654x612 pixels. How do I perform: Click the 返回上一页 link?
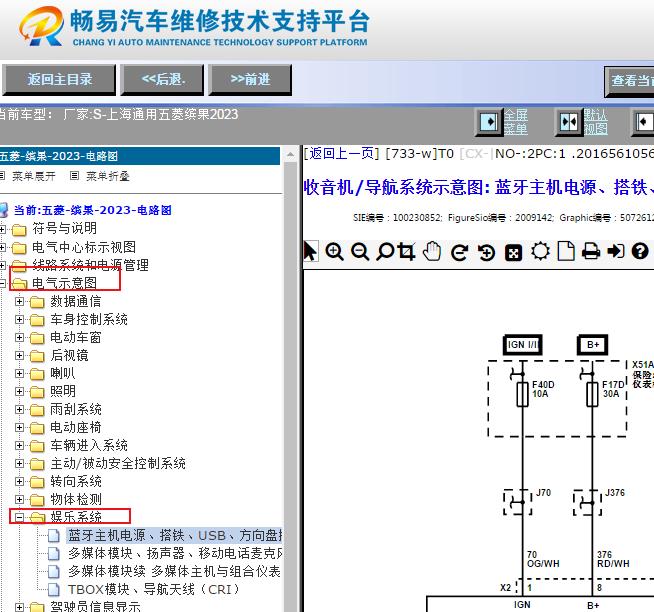[341, 154]
